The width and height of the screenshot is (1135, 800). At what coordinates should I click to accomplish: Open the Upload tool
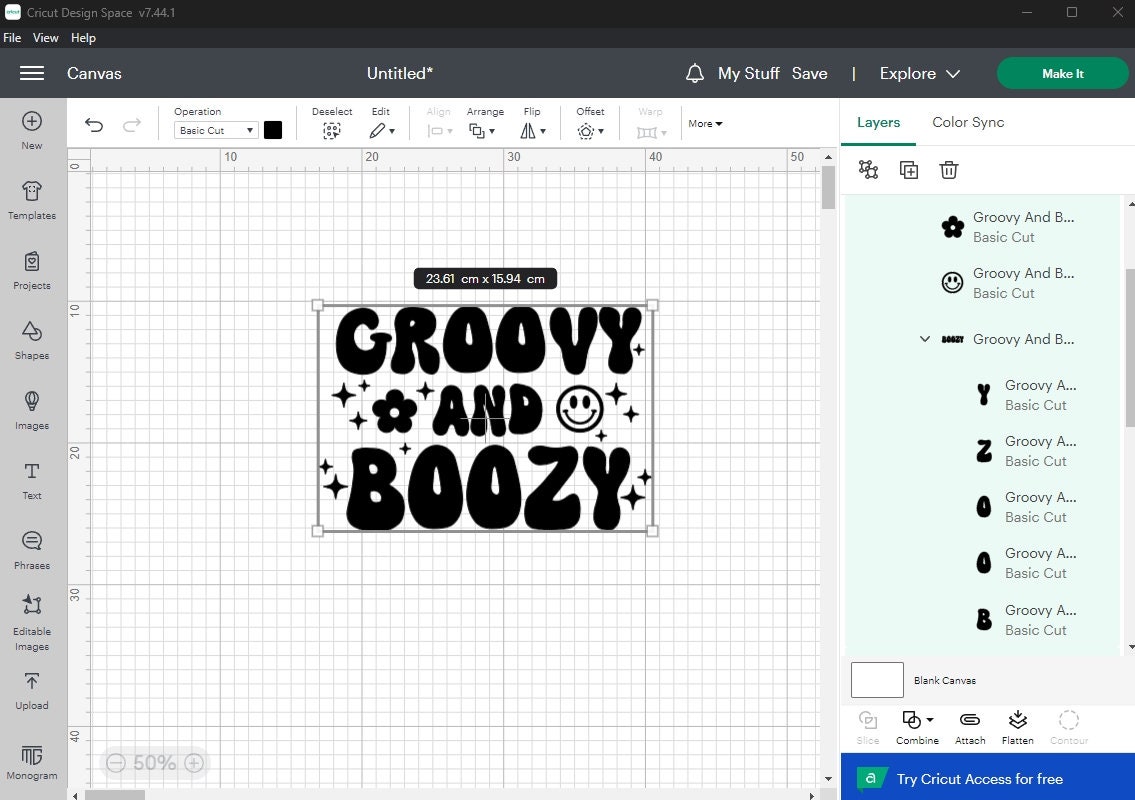coord(31,690)
